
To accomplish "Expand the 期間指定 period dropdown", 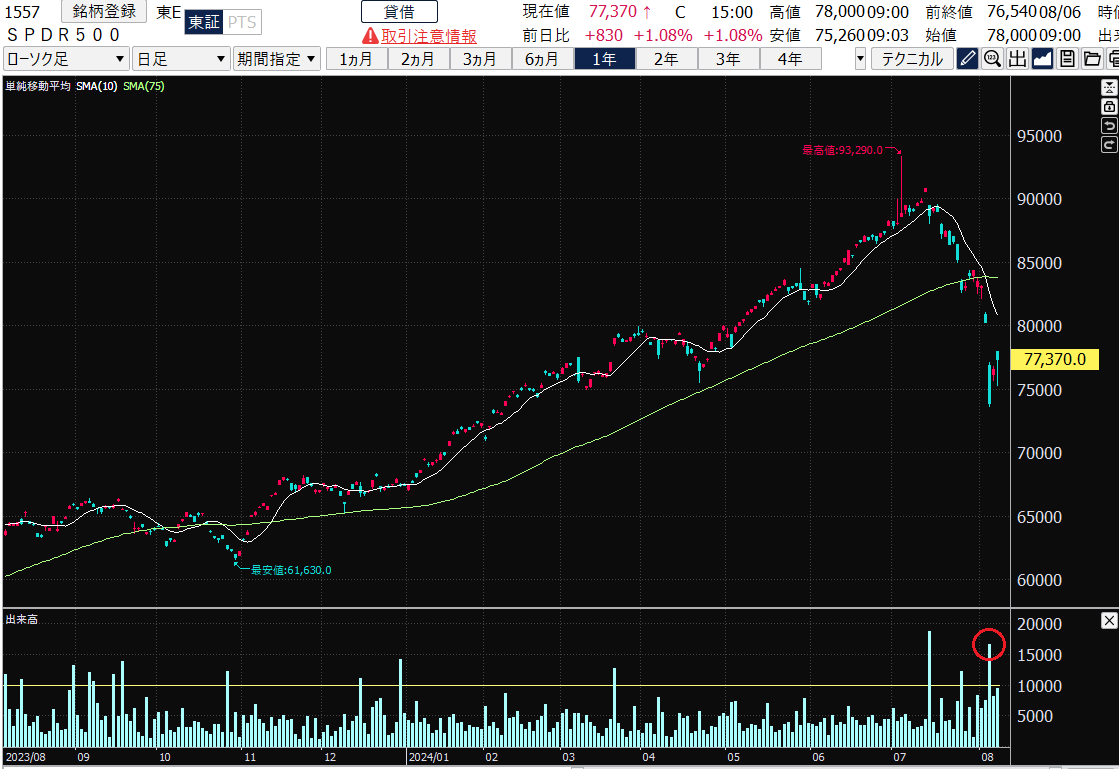I will (277, 58).
